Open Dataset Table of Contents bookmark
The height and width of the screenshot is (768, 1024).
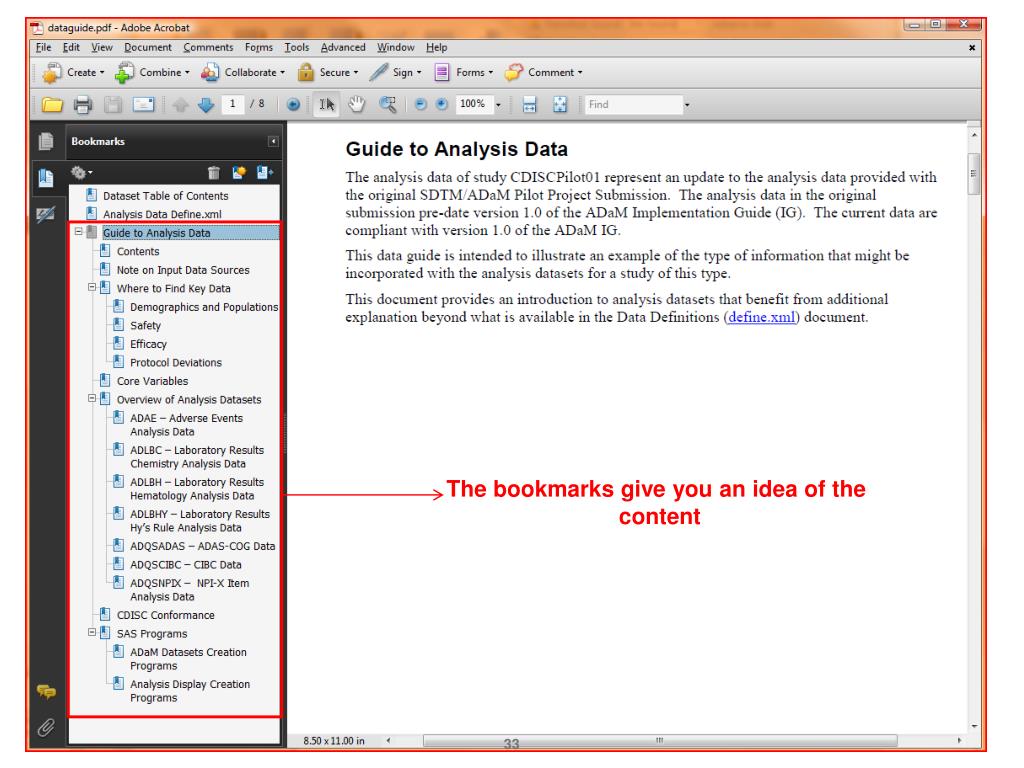pyautogui.click(x=166, y=195)
